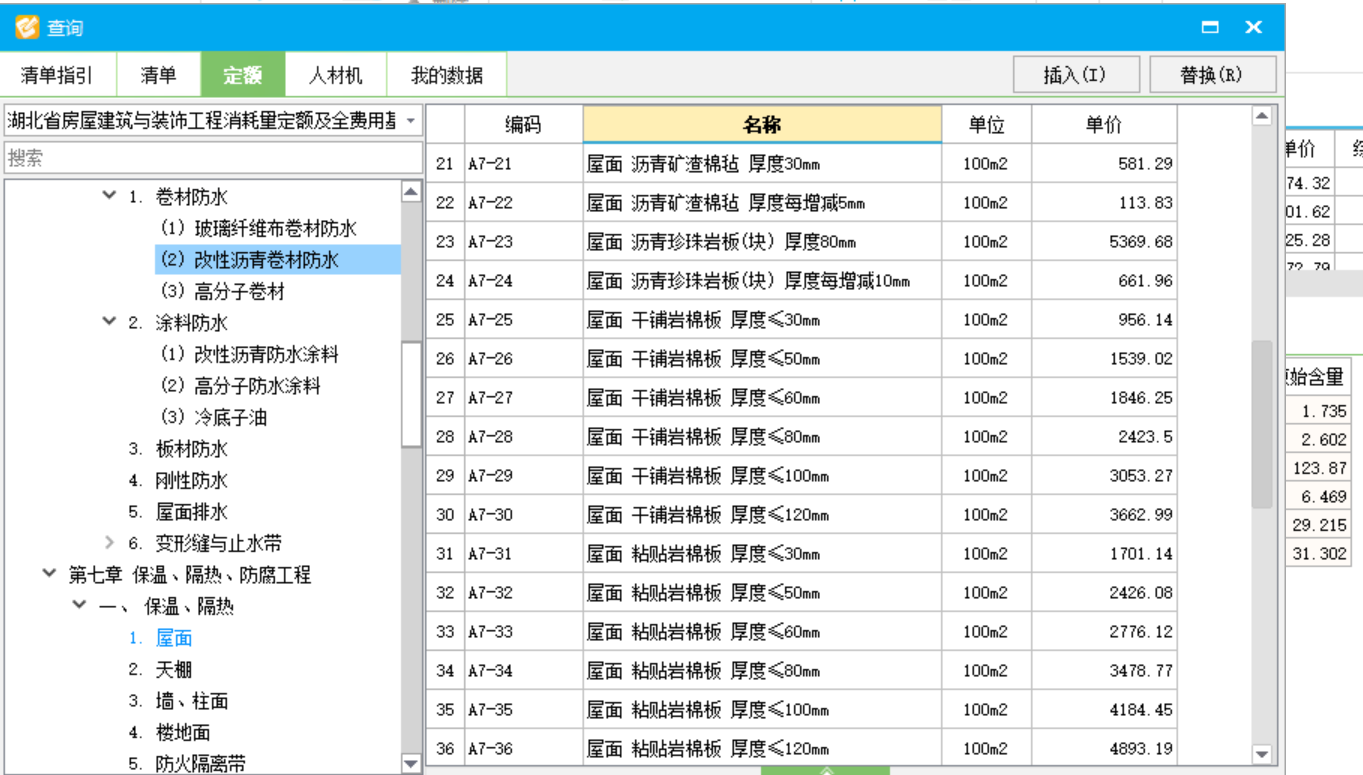1363x775 pixels.
Task: Select row A7-35 粘贴岩棉板 厚度≤100mm
Action: (x=801, y=709)
